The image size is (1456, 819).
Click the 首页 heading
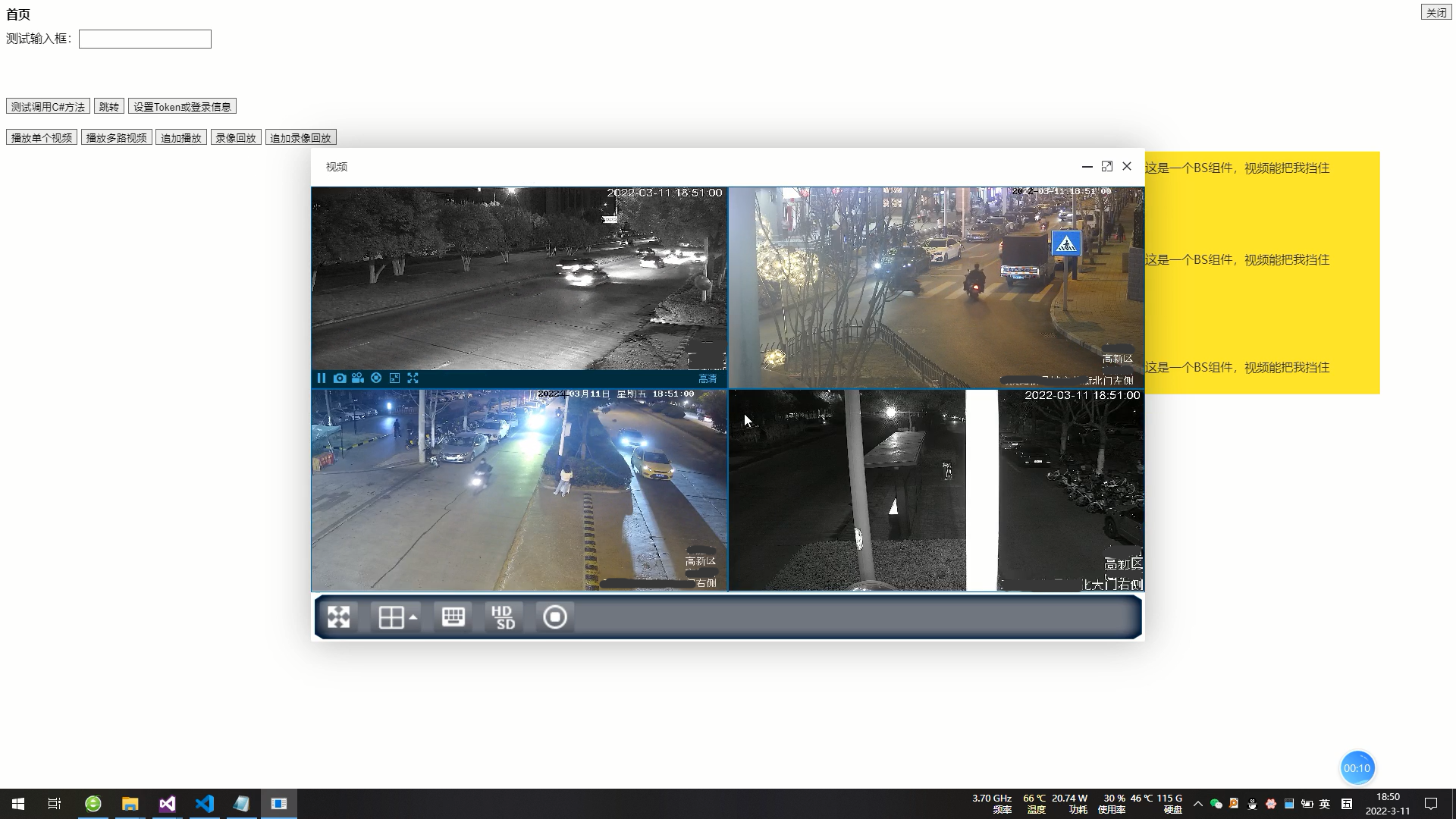18,14
